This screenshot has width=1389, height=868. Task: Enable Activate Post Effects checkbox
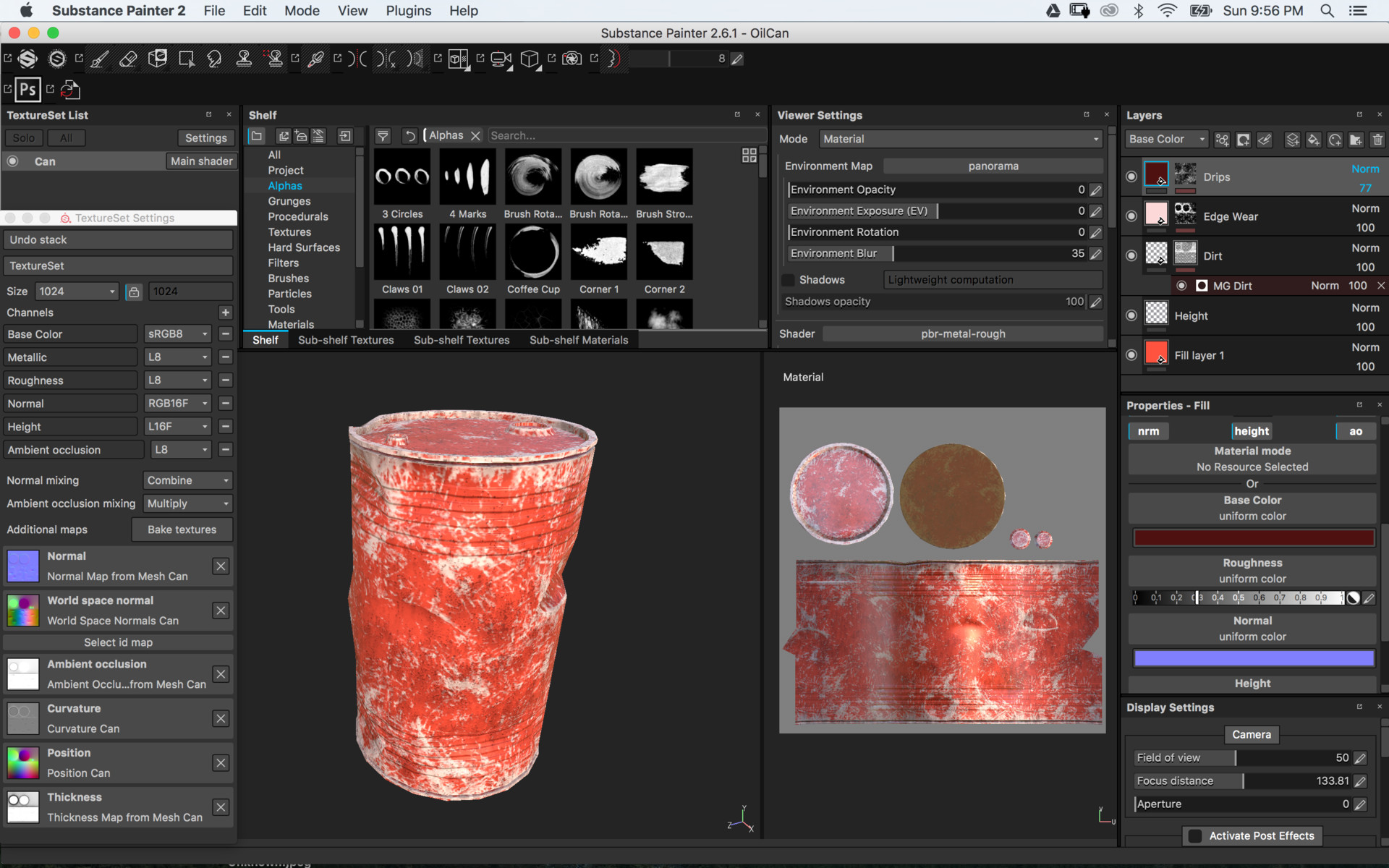(x=1195, y=836)
